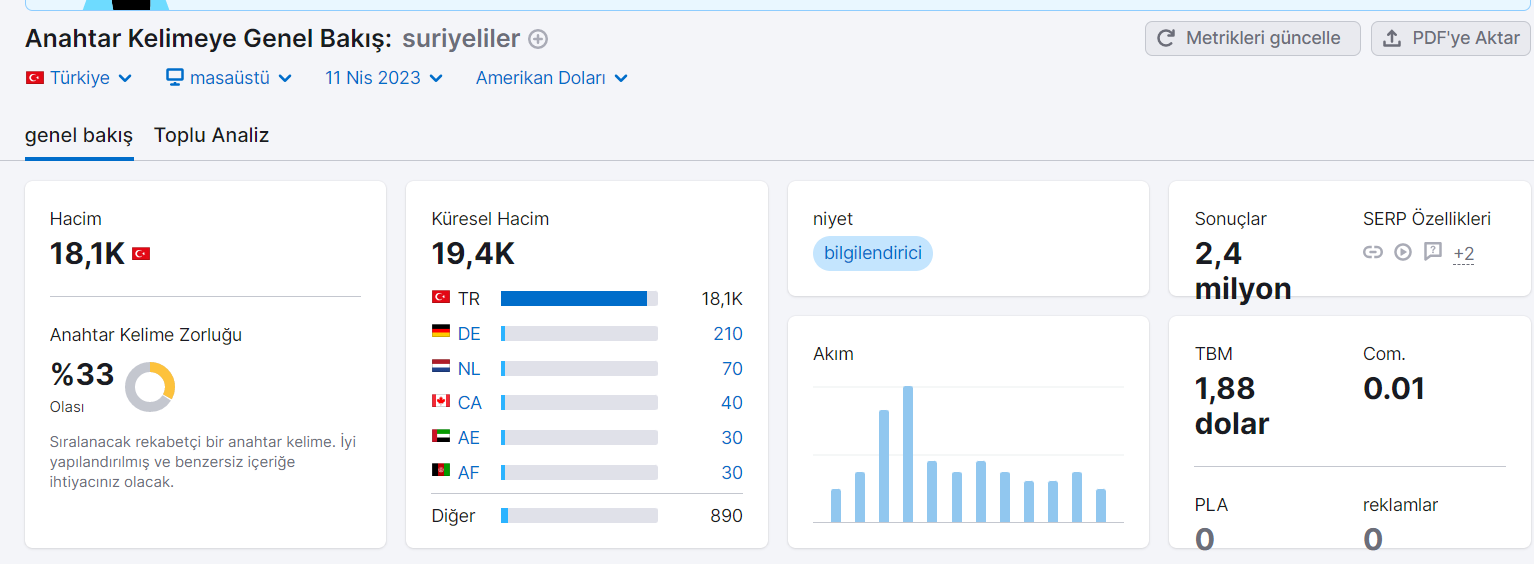Click the bilgilendirici intent badge
Viewport: 1534px width, 564px height.
click(x=872, y=253)
